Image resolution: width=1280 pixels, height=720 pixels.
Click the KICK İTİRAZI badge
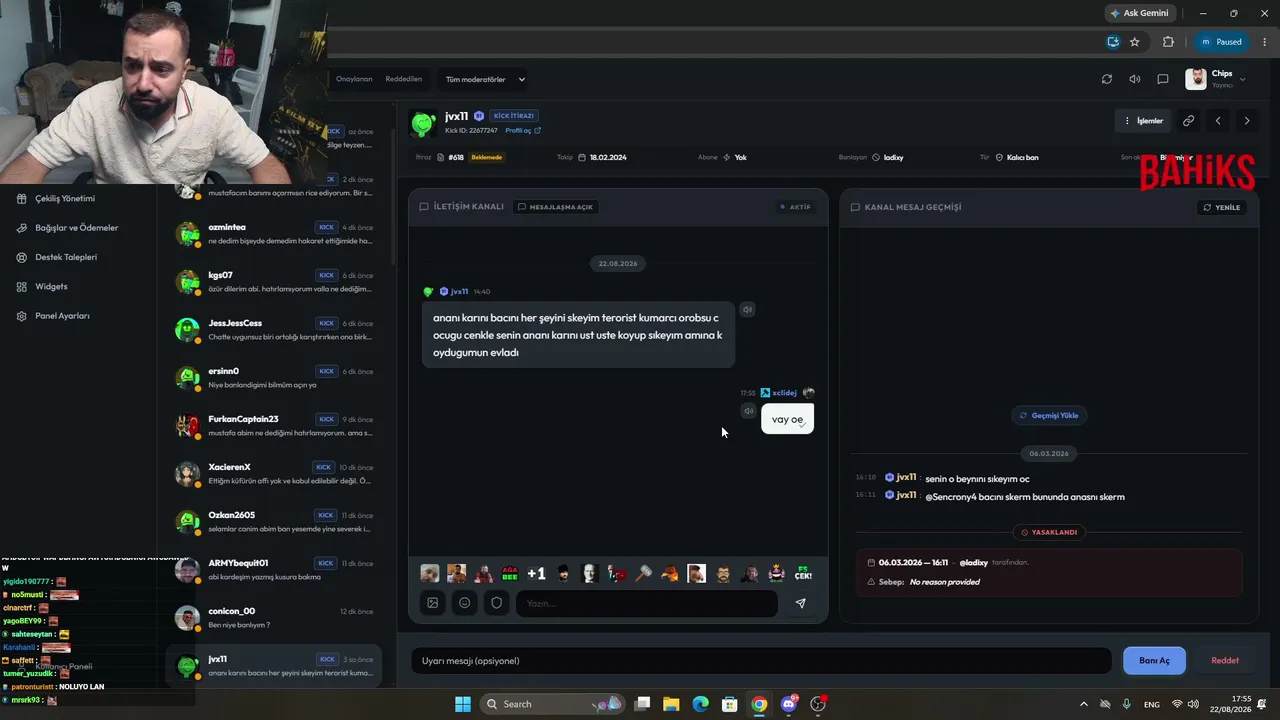(x=515, y=116)
